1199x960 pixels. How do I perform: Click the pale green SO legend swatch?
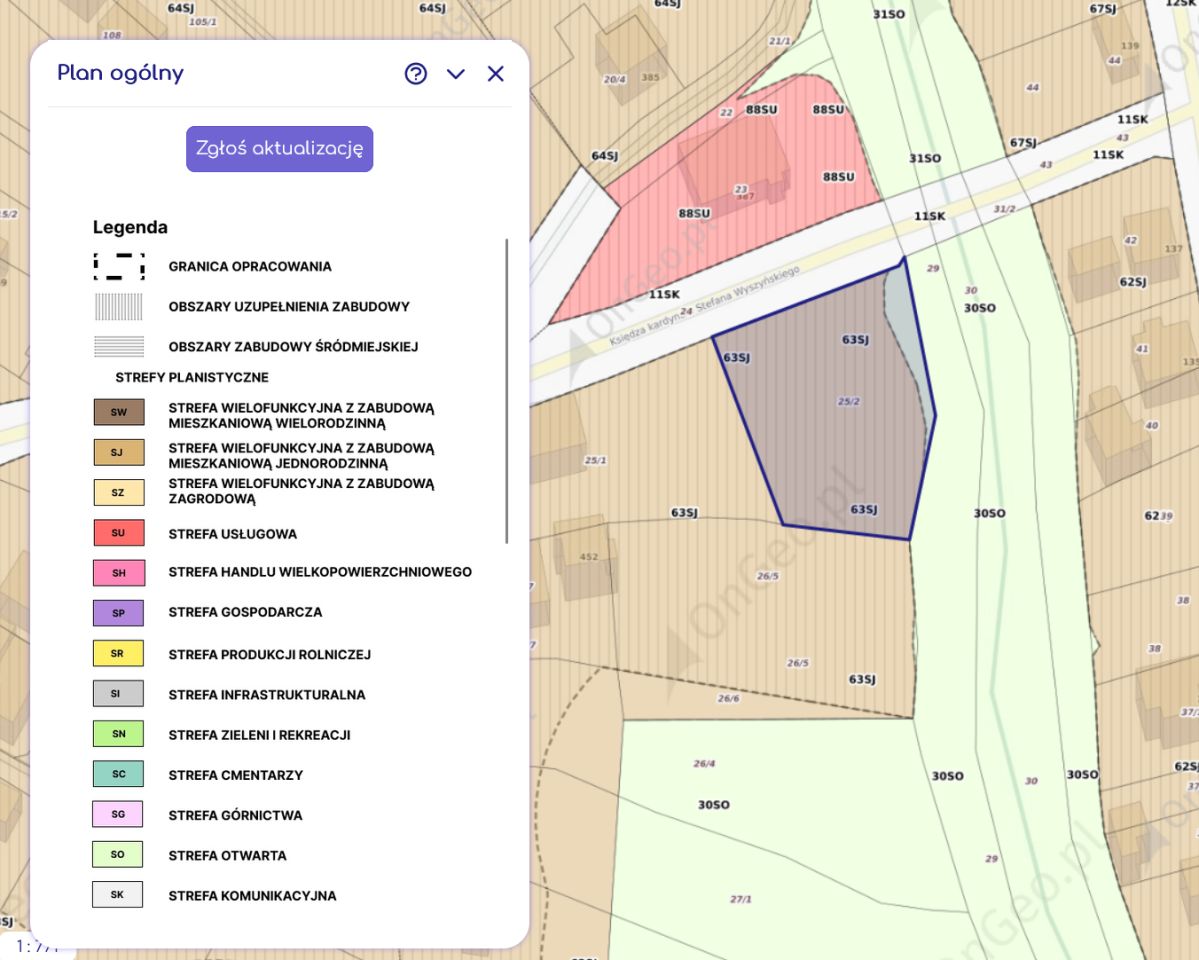coord(119,854)
